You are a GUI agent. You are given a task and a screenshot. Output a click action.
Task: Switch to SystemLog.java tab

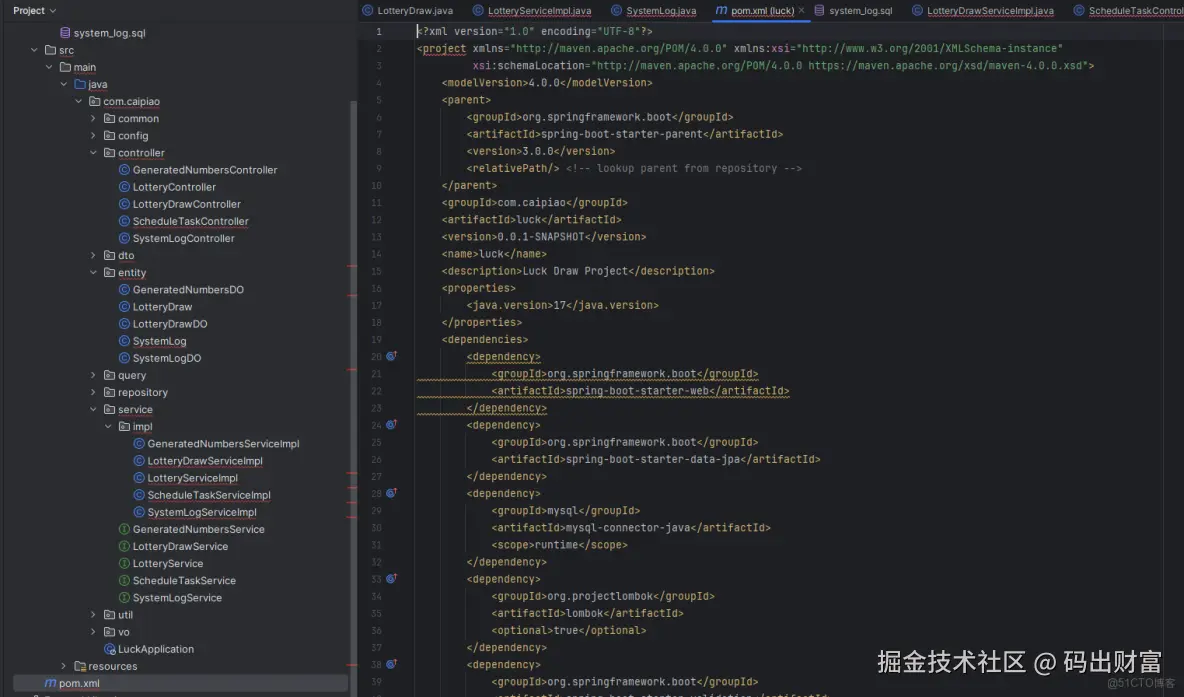click(654, 11)
